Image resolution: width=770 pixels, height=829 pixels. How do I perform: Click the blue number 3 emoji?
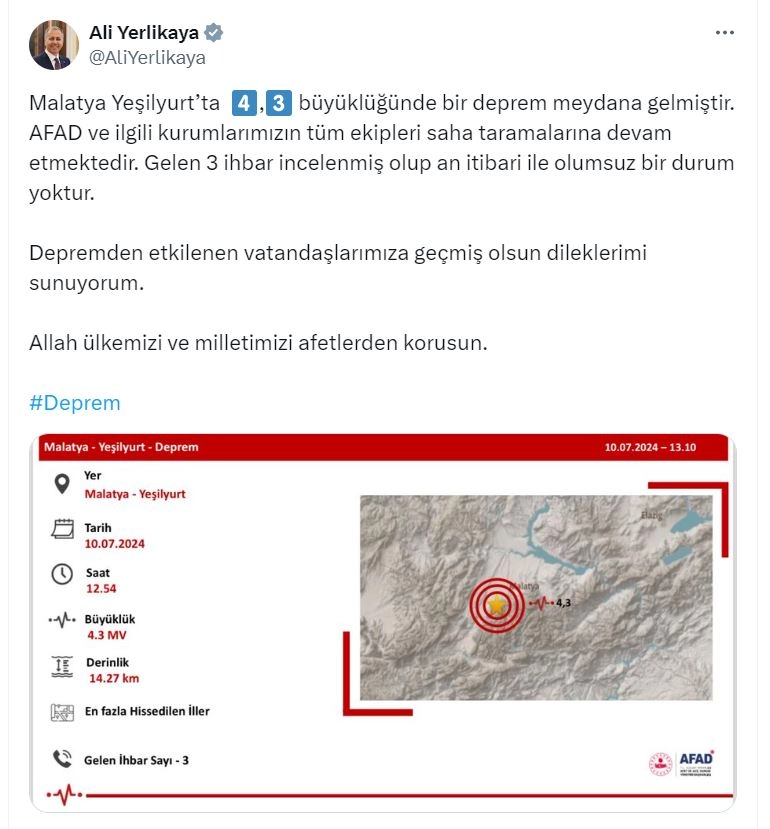(x=278, y=103)
